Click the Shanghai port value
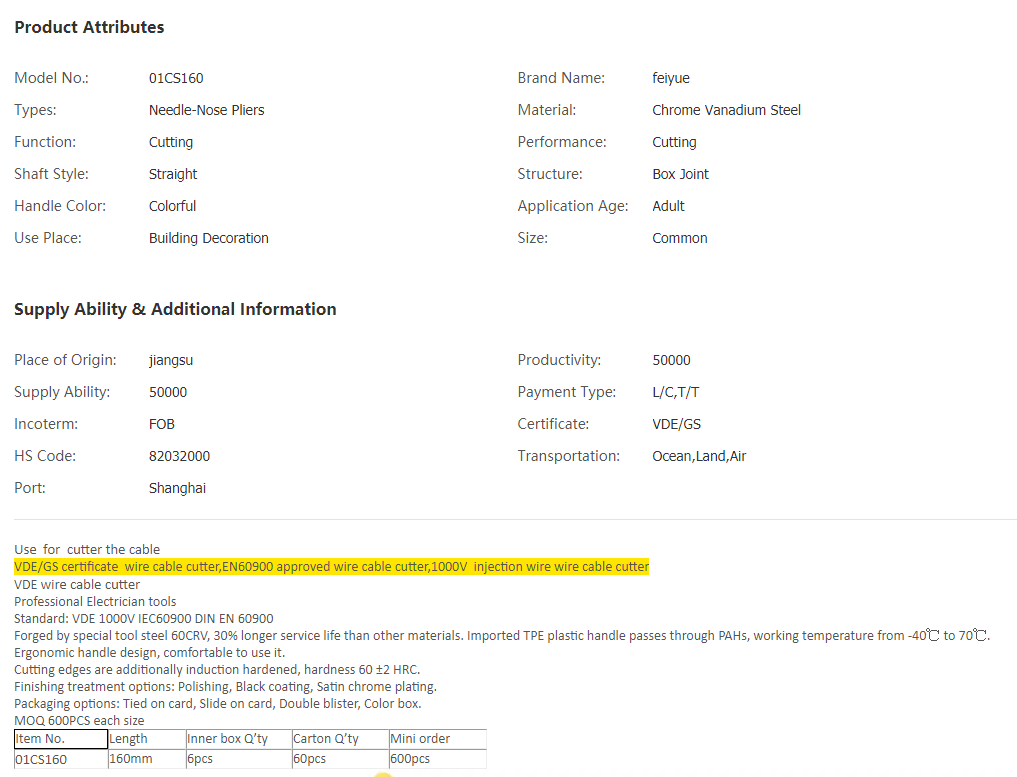The image size is (1017, 777). pos(177,488)
